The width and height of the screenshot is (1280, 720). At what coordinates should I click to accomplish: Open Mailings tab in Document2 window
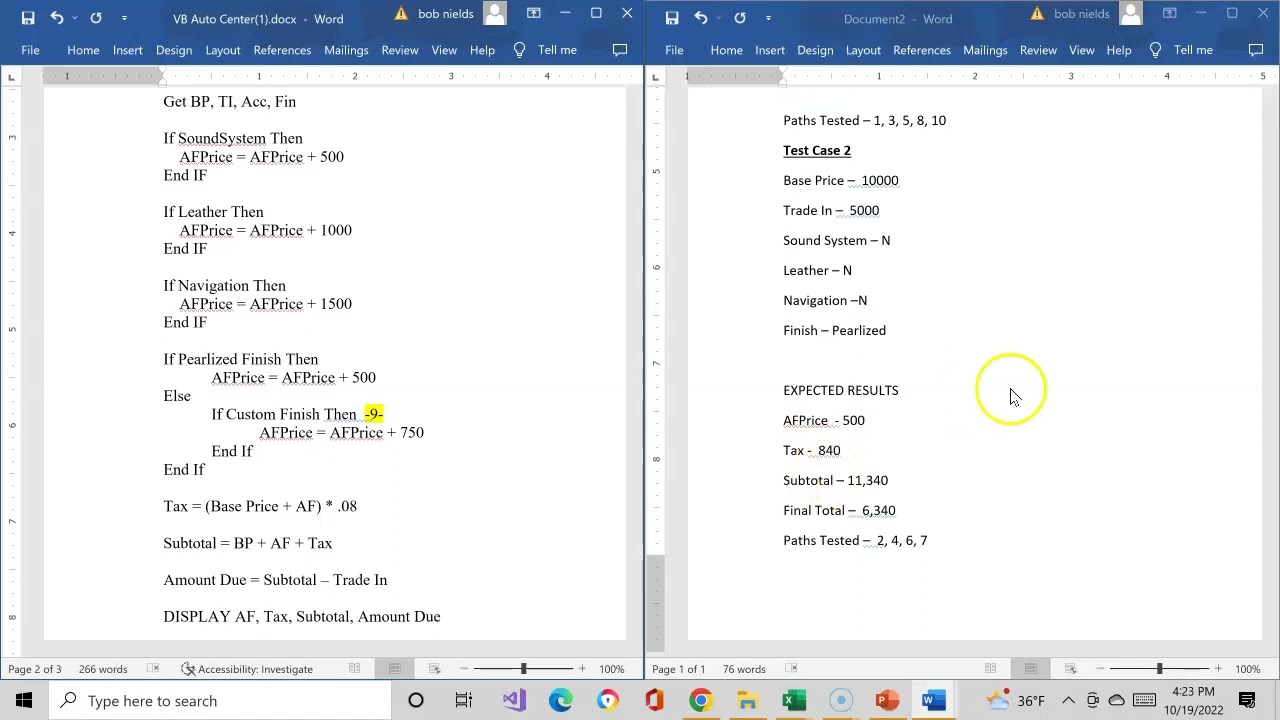(x=985, y=50)
